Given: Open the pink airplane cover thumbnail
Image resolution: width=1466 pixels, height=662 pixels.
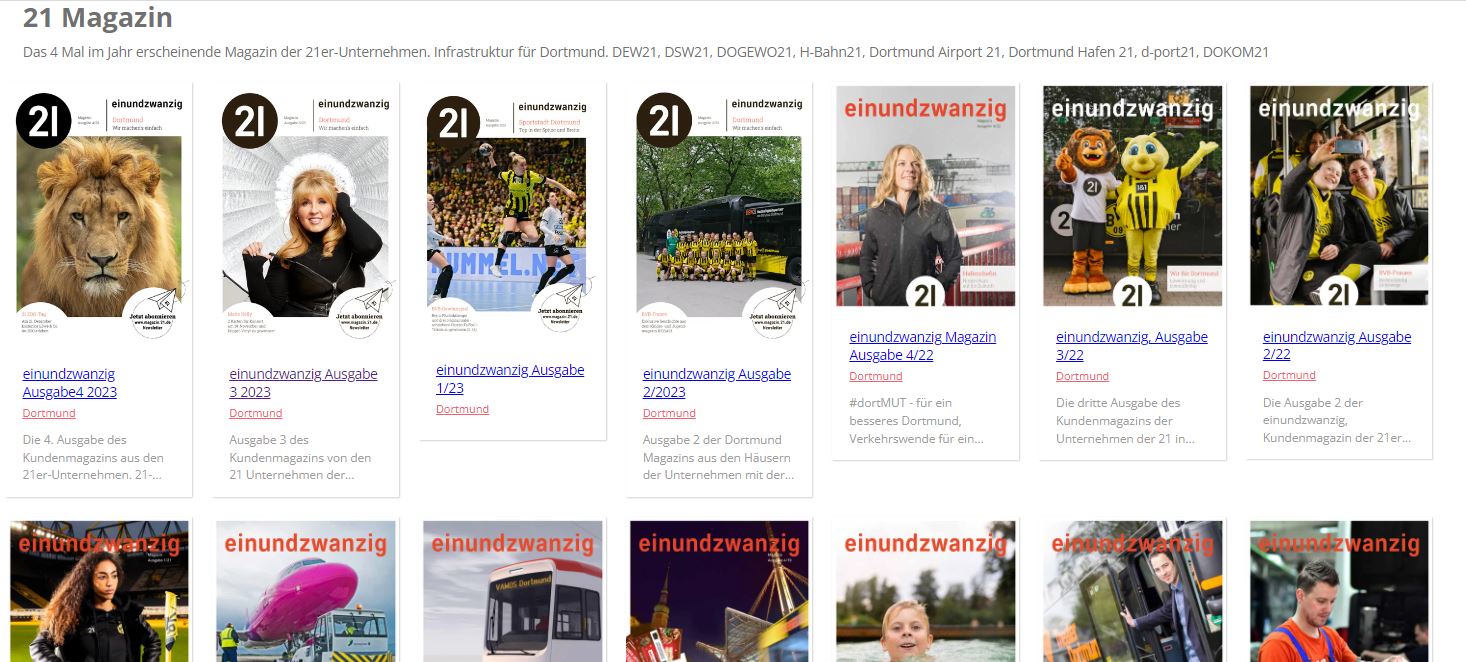Looking at the screenshot, I should pyautogui.click(x=306, y=591).
